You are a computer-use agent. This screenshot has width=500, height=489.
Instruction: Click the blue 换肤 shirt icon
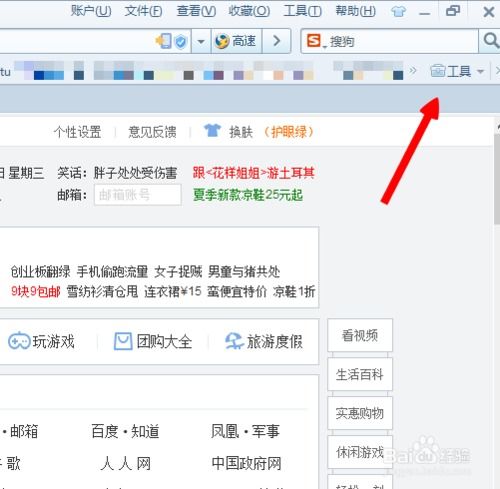(x=212, y=131)
